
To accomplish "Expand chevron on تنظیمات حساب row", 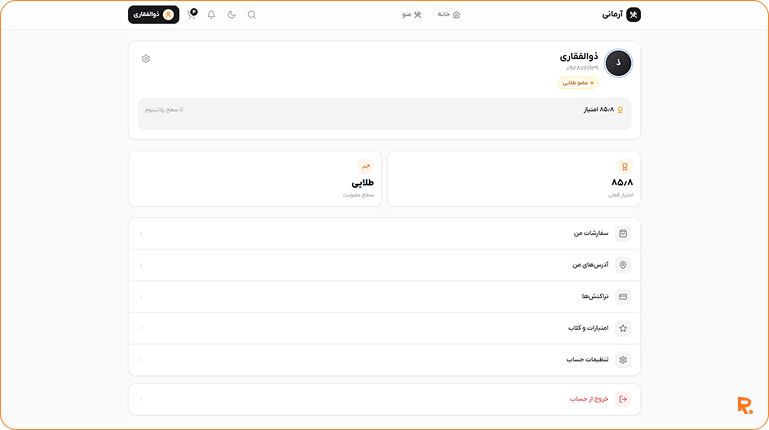I will pyautogui.click(x=141, y=360).
